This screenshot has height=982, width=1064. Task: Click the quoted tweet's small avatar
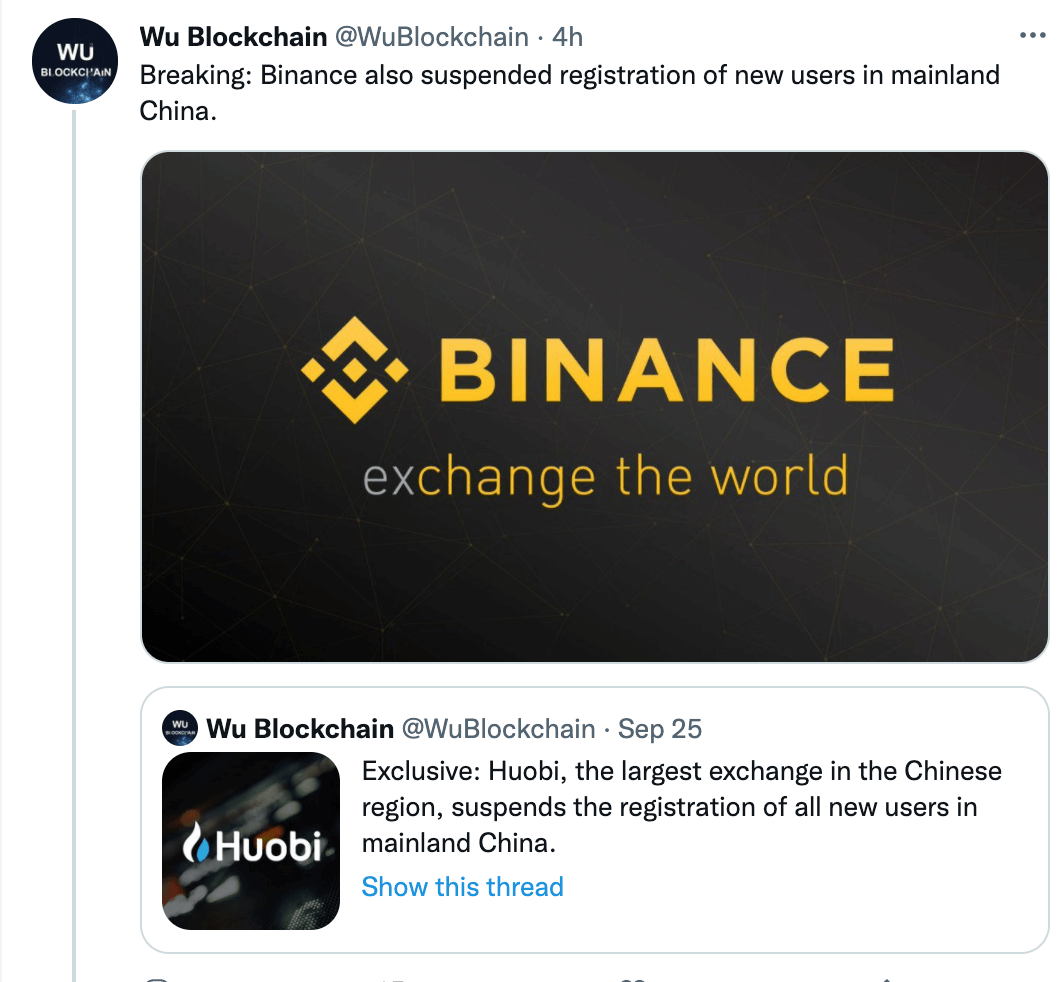180,729
